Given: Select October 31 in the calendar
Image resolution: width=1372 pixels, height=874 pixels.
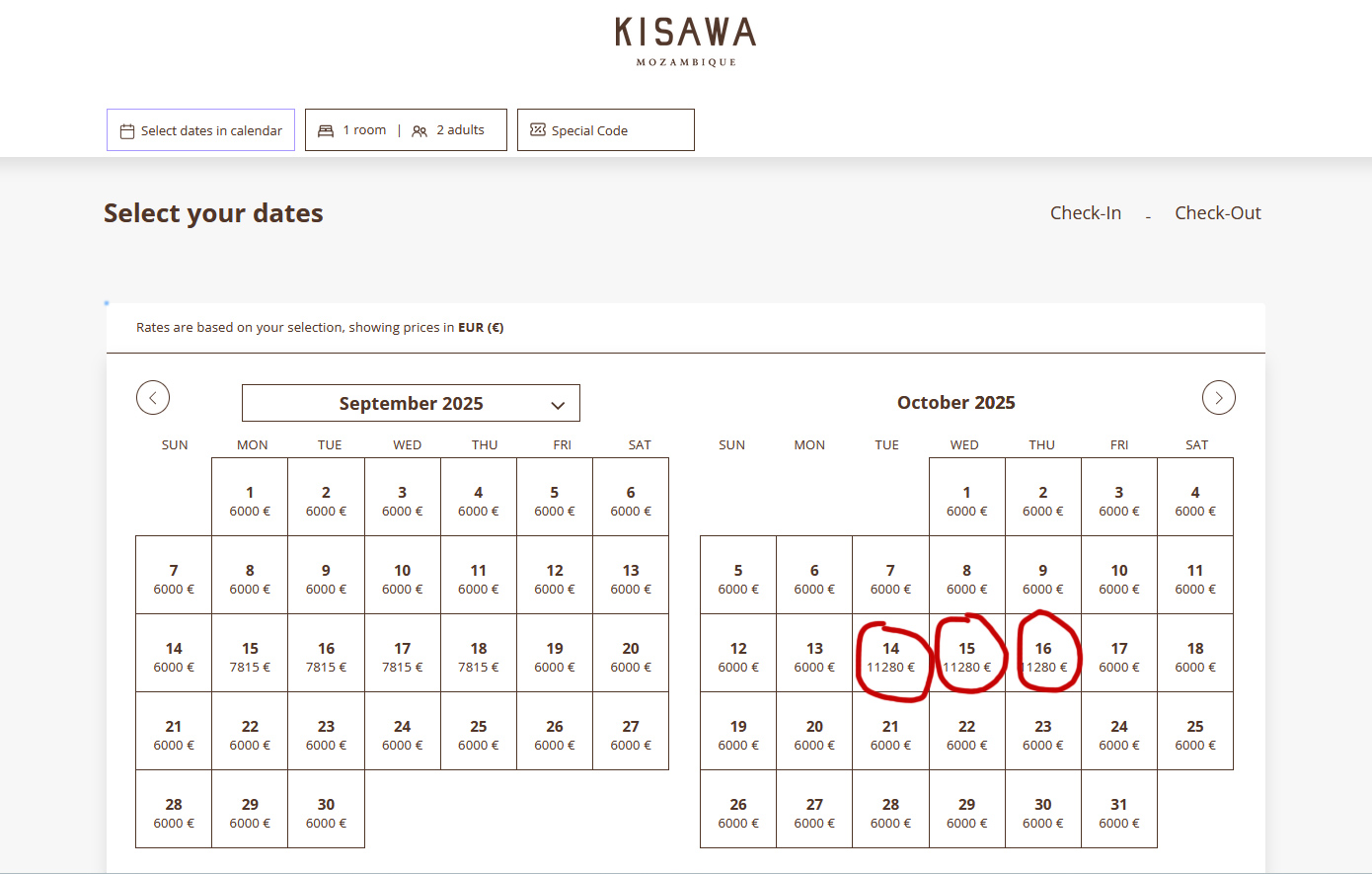Looking at the screenshot, I should [x=1118, y=813].
